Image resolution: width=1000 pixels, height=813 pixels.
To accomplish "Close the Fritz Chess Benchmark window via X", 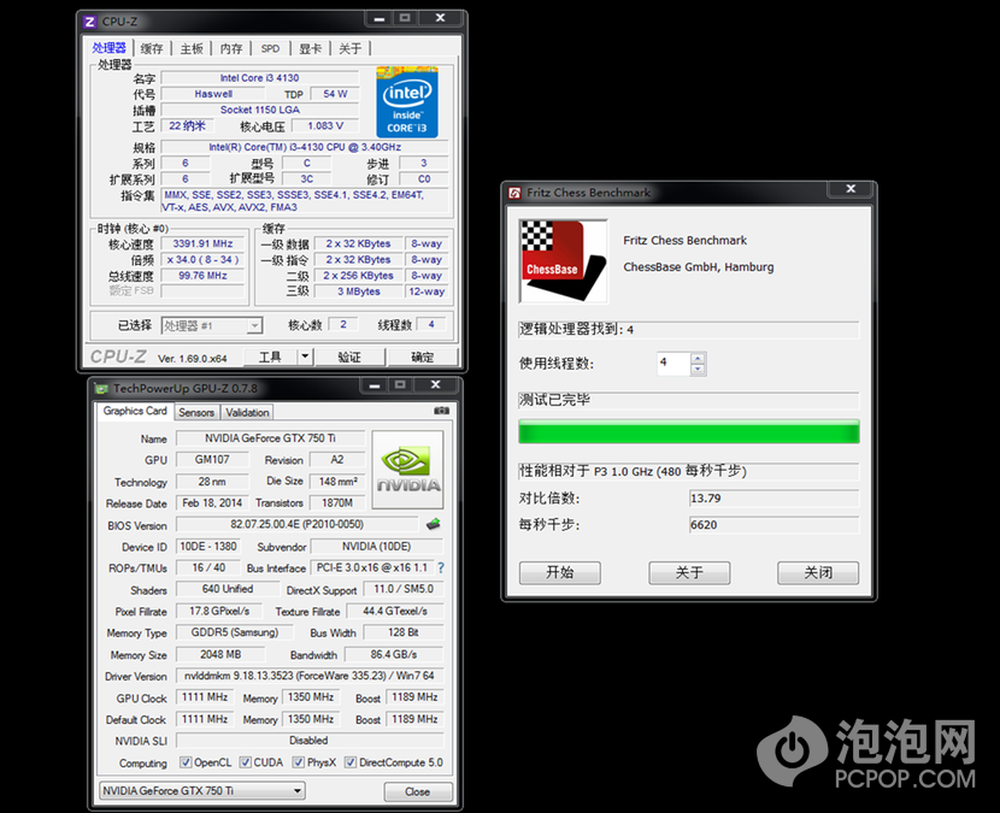I will tap(850, 189).
